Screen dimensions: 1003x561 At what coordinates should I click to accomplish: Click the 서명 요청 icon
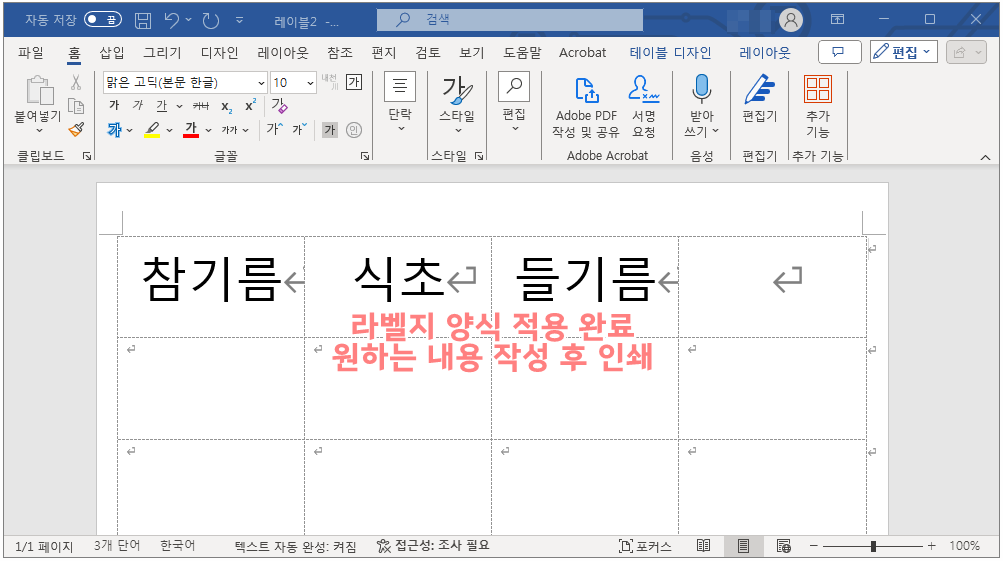[x=644, y=106]
